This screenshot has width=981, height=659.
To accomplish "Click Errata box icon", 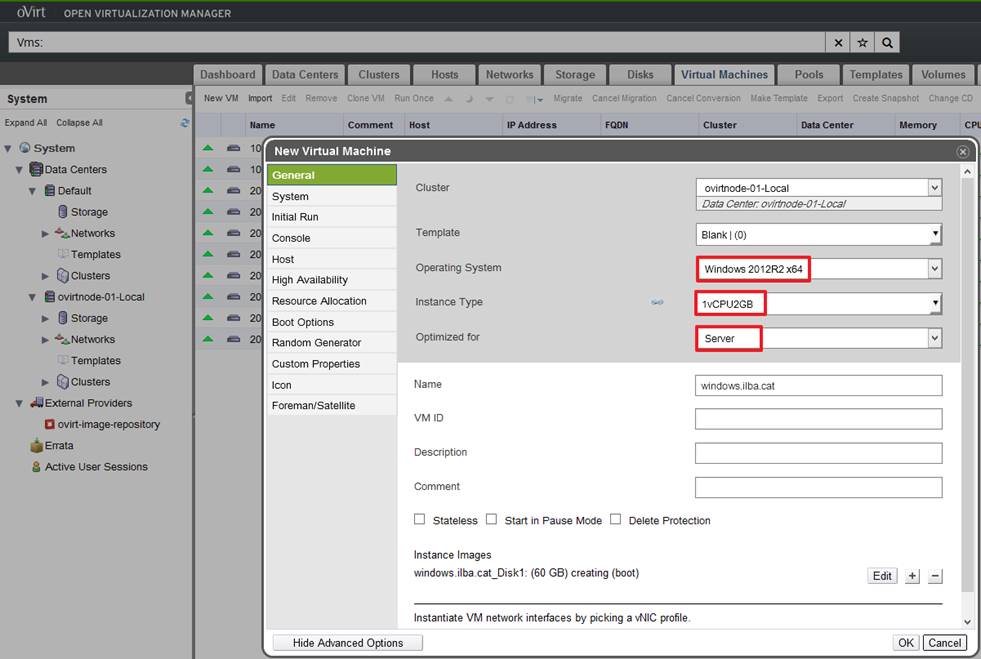I will 36,446.
